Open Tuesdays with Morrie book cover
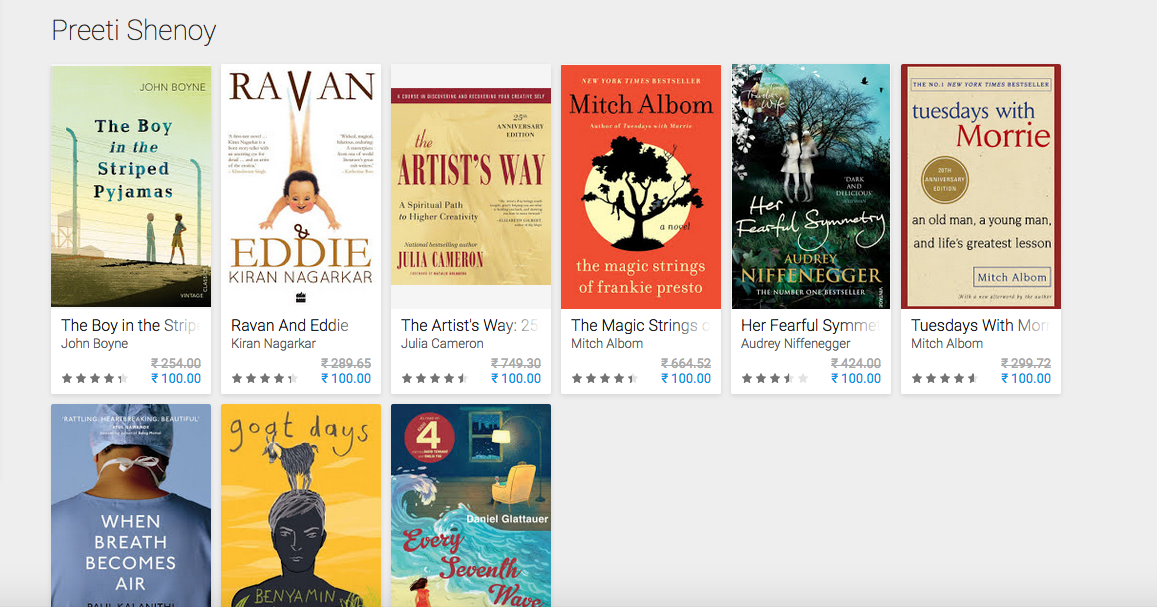This screenshot has width=1157, height=607. [981, 187]
